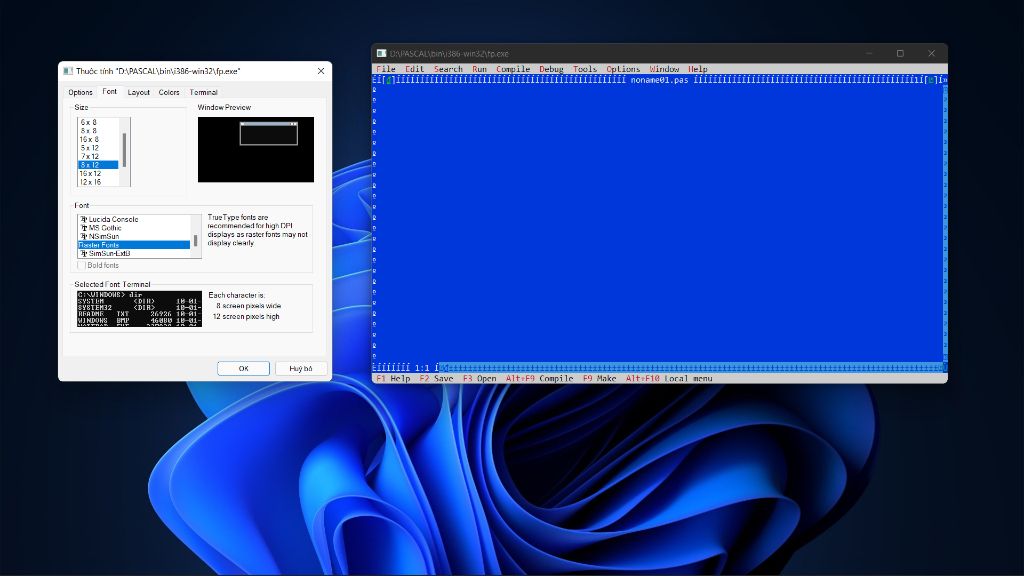Screen dimensions: 1024x576
Task: Click the Window Preview thumbnail
Action: (x=256, y=150)
